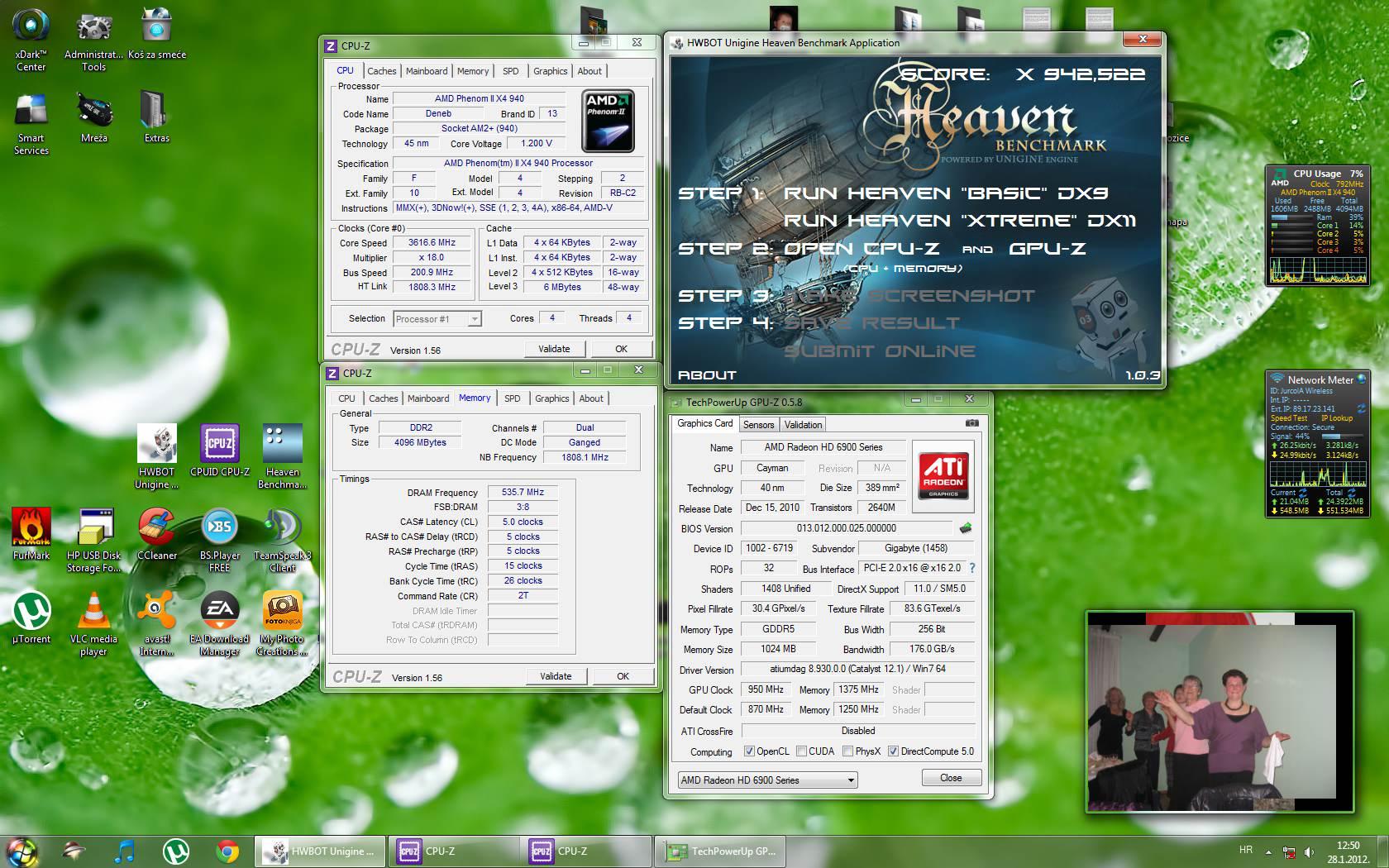
Task: Launch VLC media player shortcut
Action: point(93,623)
